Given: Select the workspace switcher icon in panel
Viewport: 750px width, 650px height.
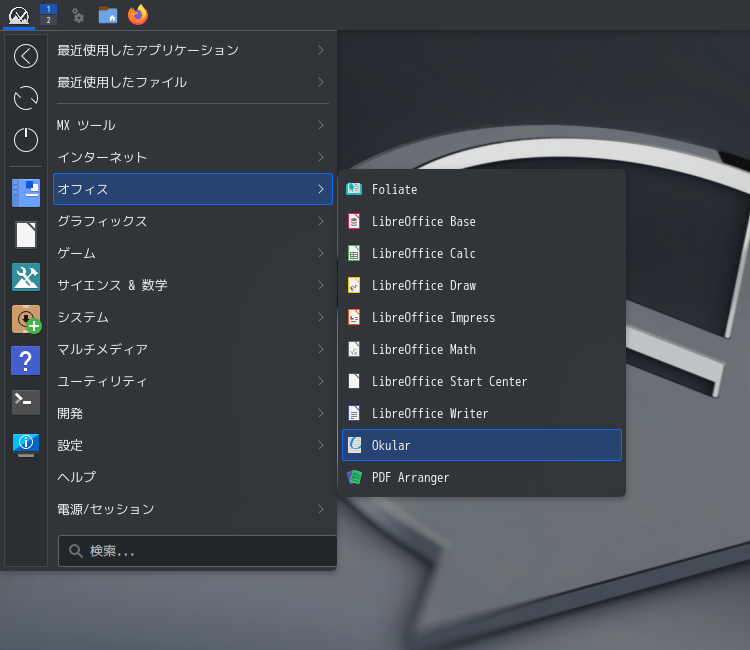Looking at the screenshot, I should click(48, 14).
